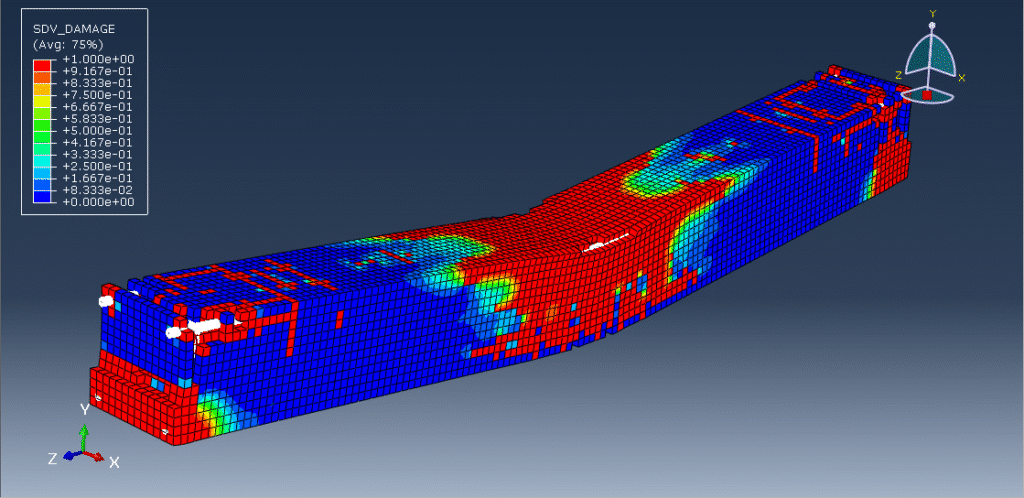Click the X label on the 3D compass

pos(961,78)
